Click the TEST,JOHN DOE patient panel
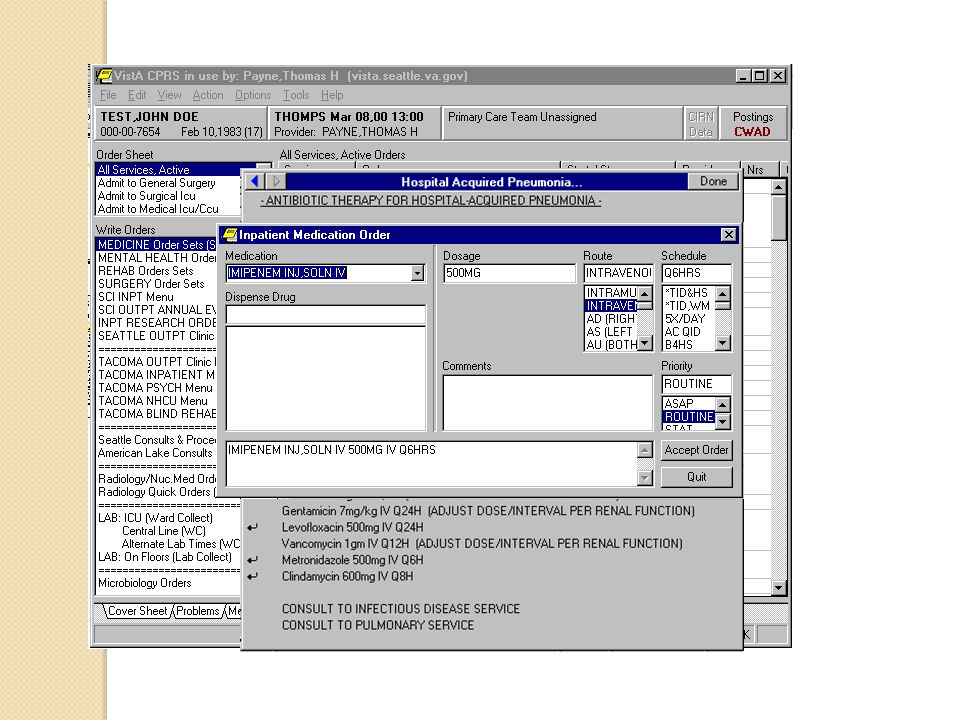 pos(180,124)
